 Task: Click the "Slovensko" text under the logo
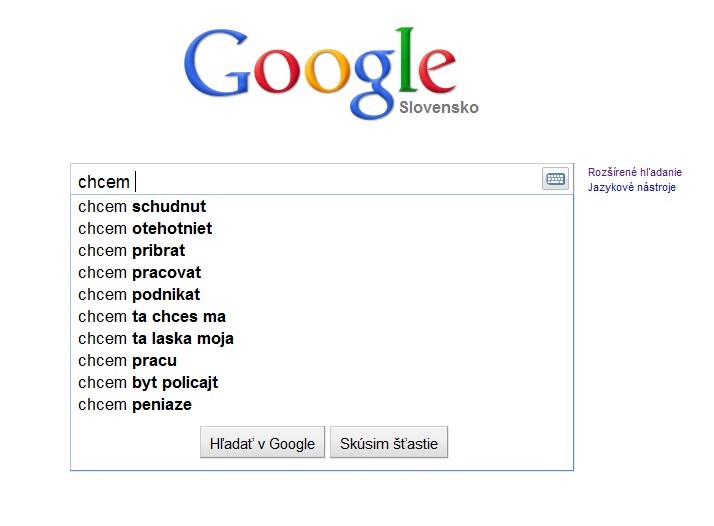[439, 107]
